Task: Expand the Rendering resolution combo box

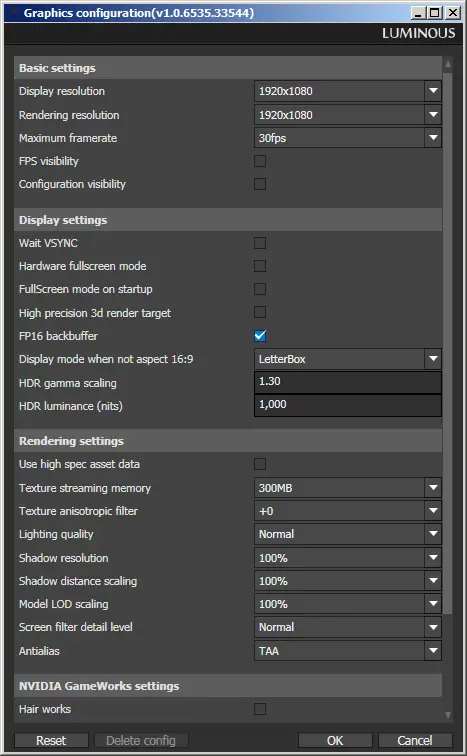Action: pos(347,115)
